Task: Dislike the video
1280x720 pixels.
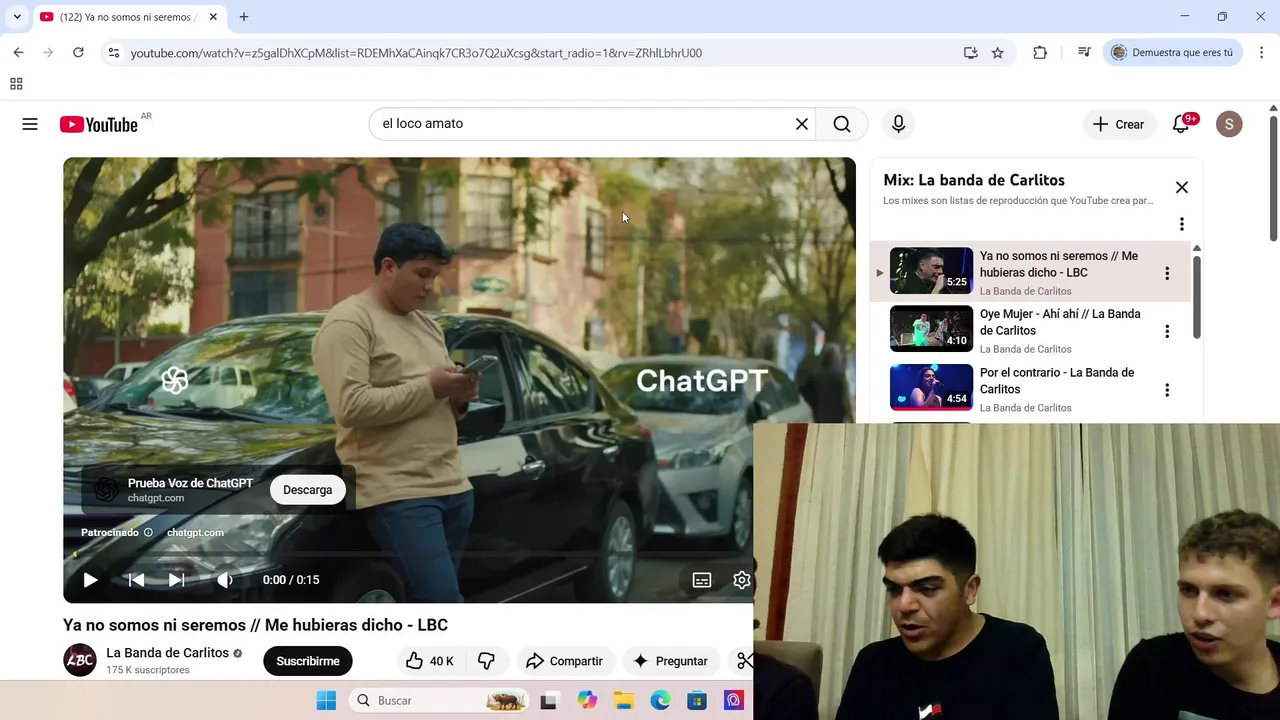Action: click(486, 661)
